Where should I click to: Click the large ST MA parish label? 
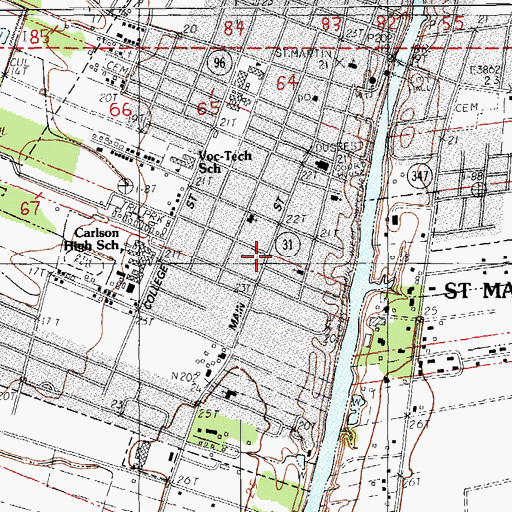click(478, 290)
